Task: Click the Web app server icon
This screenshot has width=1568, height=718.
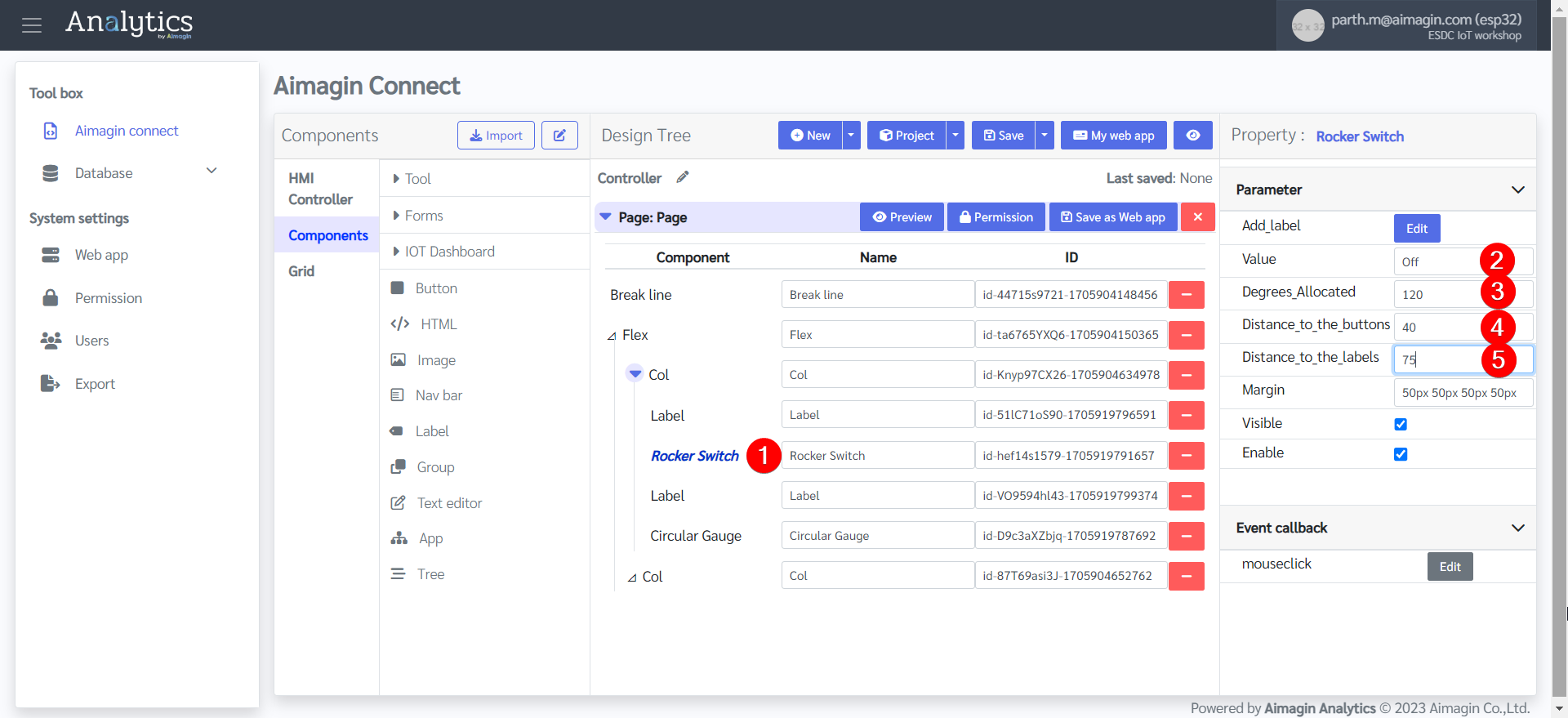Action: click(51, 255)
